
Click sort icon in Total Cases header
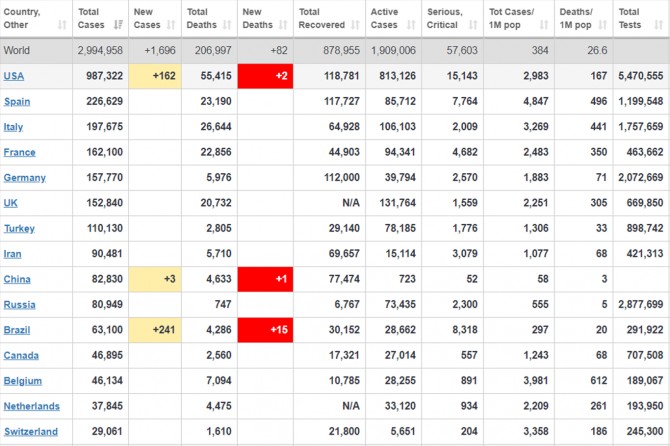coord(119,24)
